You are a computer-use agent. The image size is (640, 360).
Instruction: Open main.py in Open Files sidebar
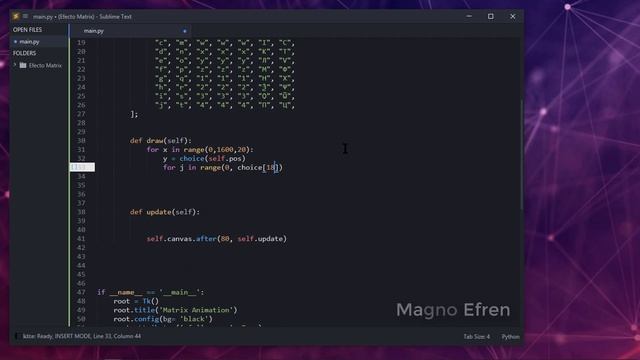click(29, 42)
